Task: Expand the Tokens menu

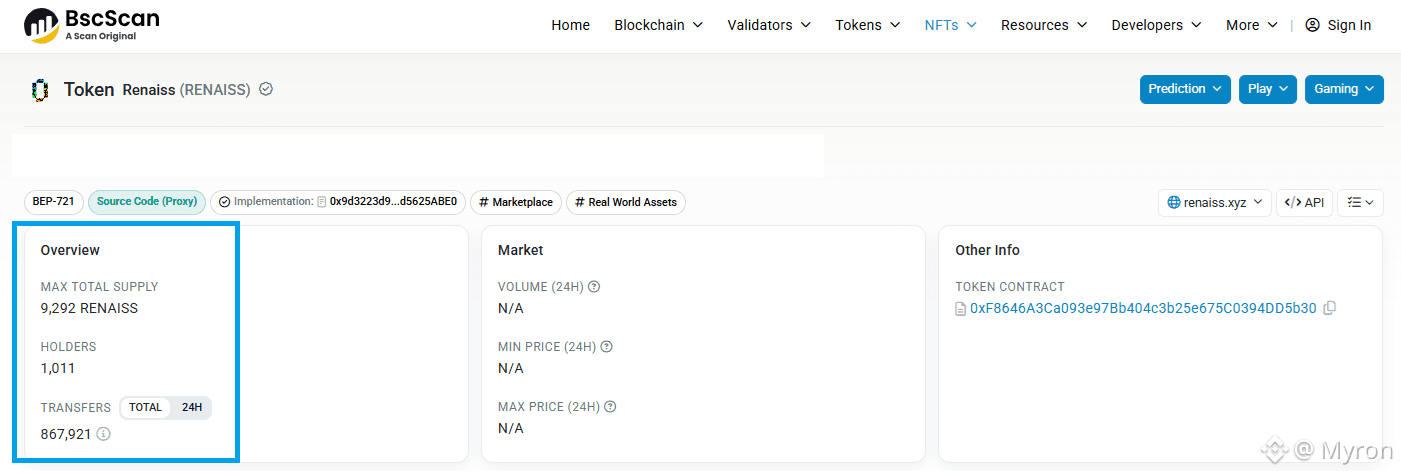Action: click(x=868, y=25)
